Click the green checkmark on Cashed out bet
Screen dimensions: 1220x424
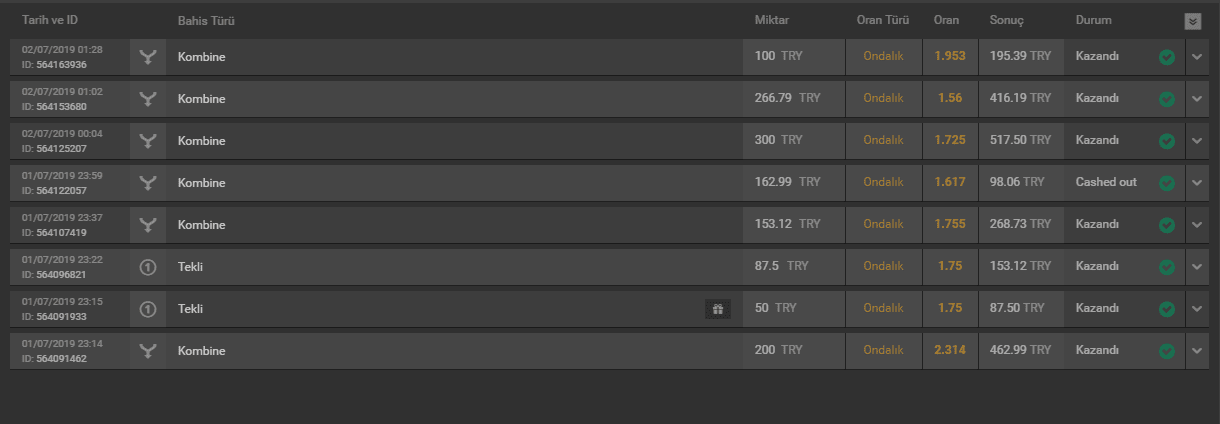pyautogui.click(x=1166, y=183)
